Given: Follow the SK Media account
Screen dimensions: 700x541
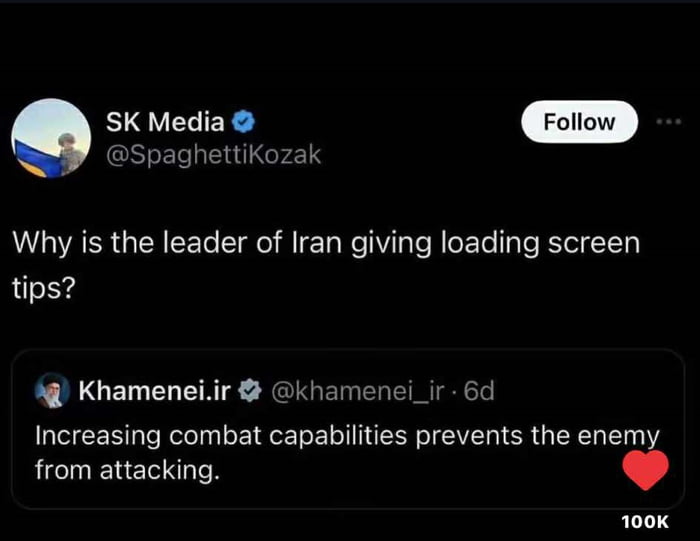Looking at the screenshot, I should pyautogui.click(x=579, y=122).
